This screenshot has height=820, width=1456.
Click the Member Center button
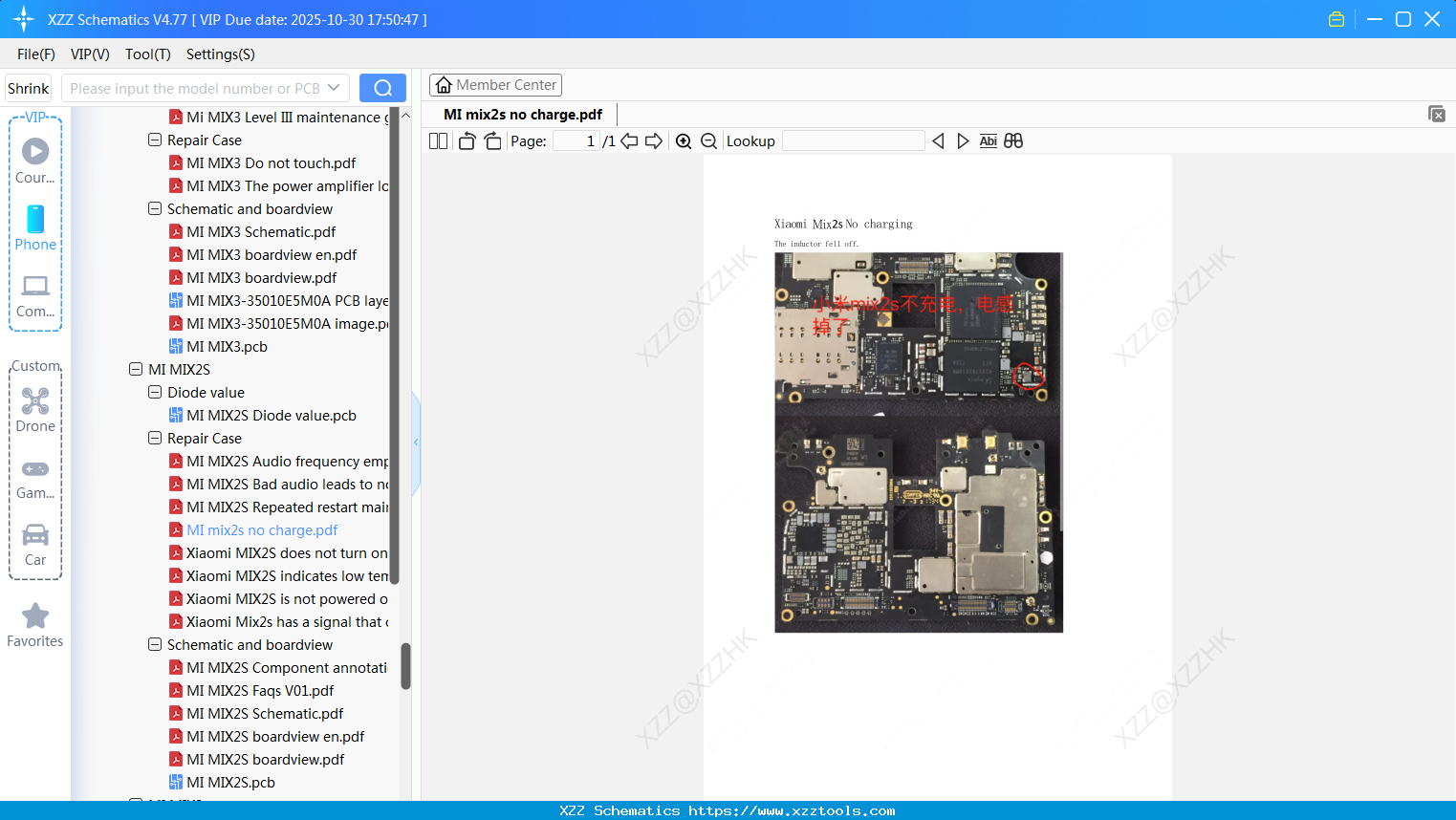(495, 85)
